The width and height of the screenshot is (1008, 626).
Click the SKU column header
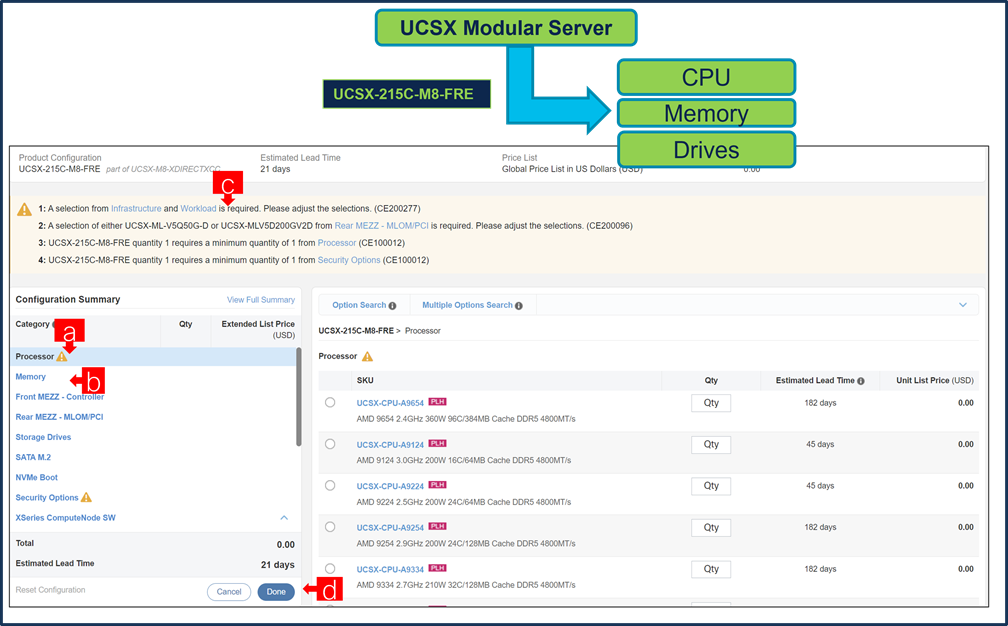coord(365,380)
